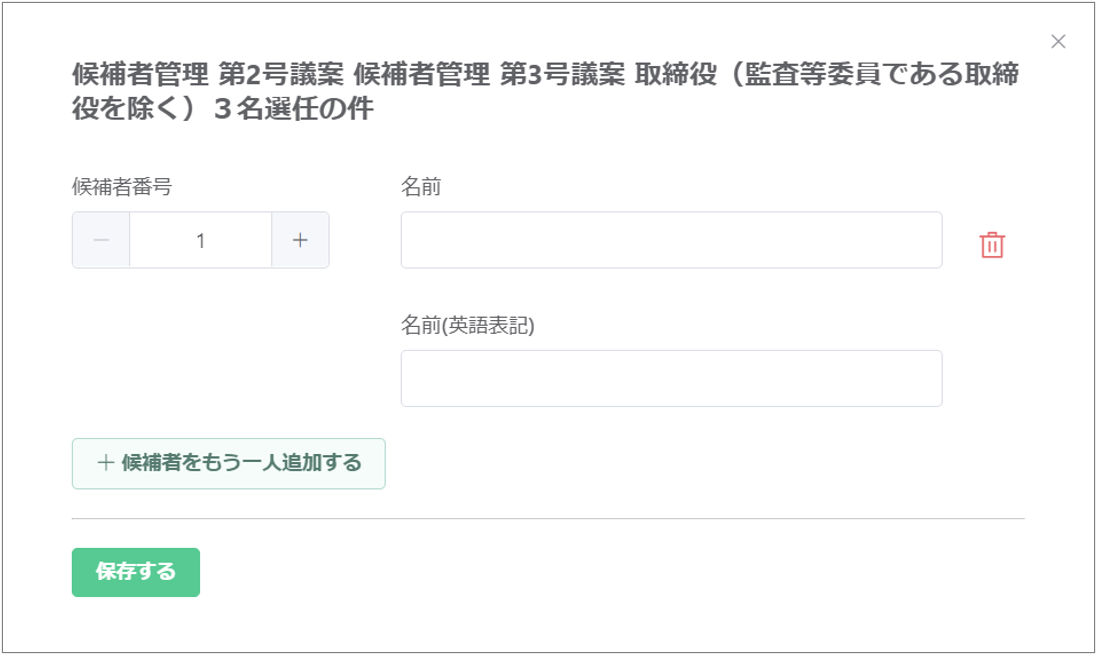Click the candidate number value field
The height and width of the screenshot is (655, 1096).
click(x=201, y=240)
